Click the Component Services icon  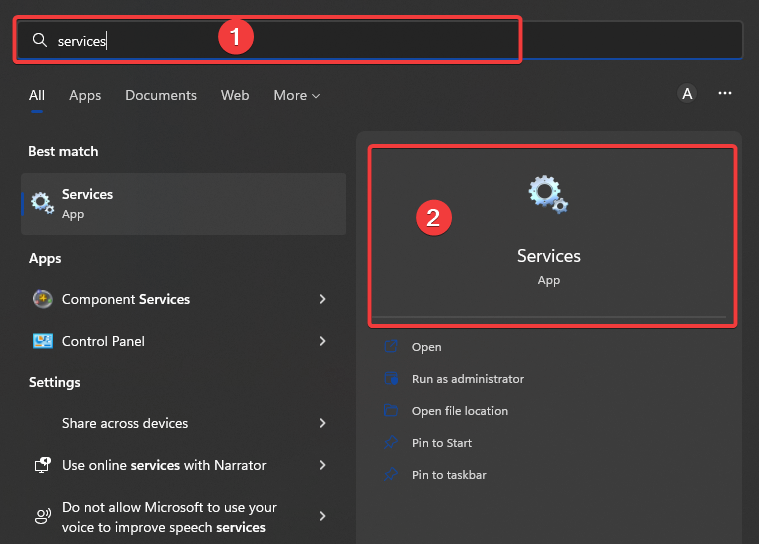[x=43, y=299]
